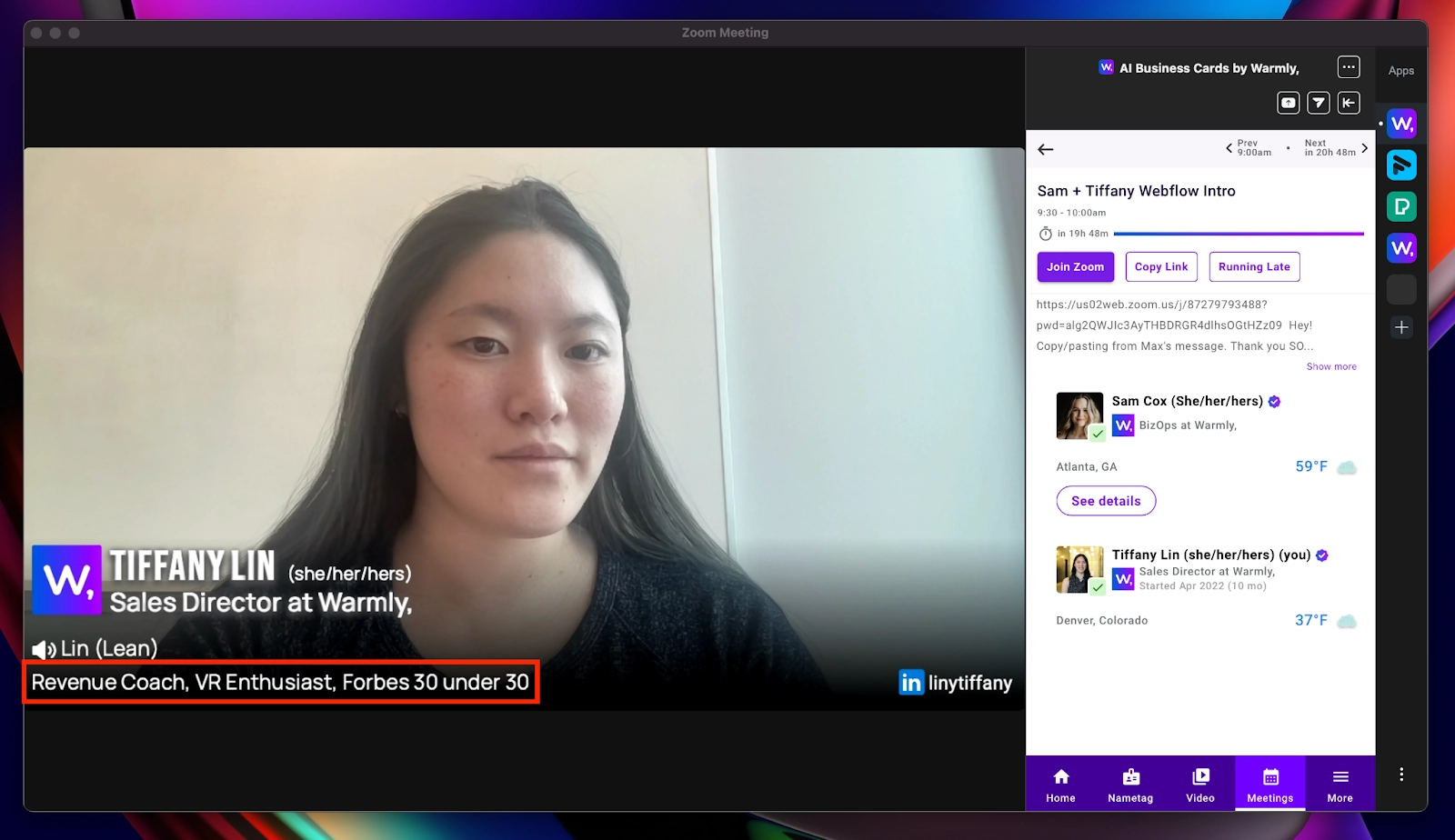1455x840 pixels.
Task: Click the TIFFANY LIN name on video overlay
Action: click(192, 565)
